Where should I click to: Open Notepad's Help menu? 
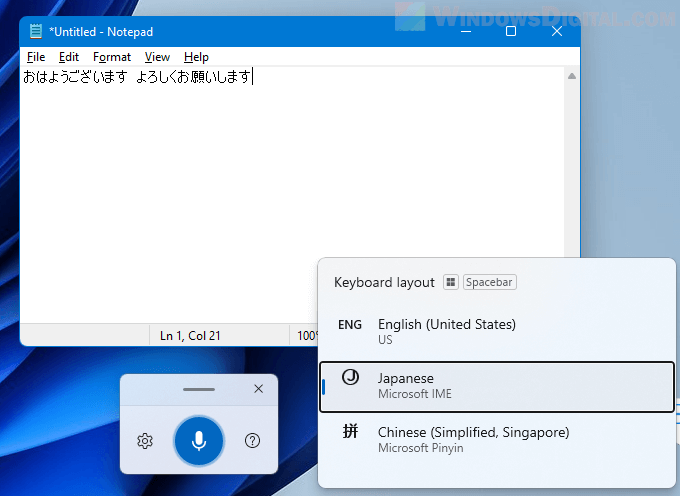[x=196, y=57]
